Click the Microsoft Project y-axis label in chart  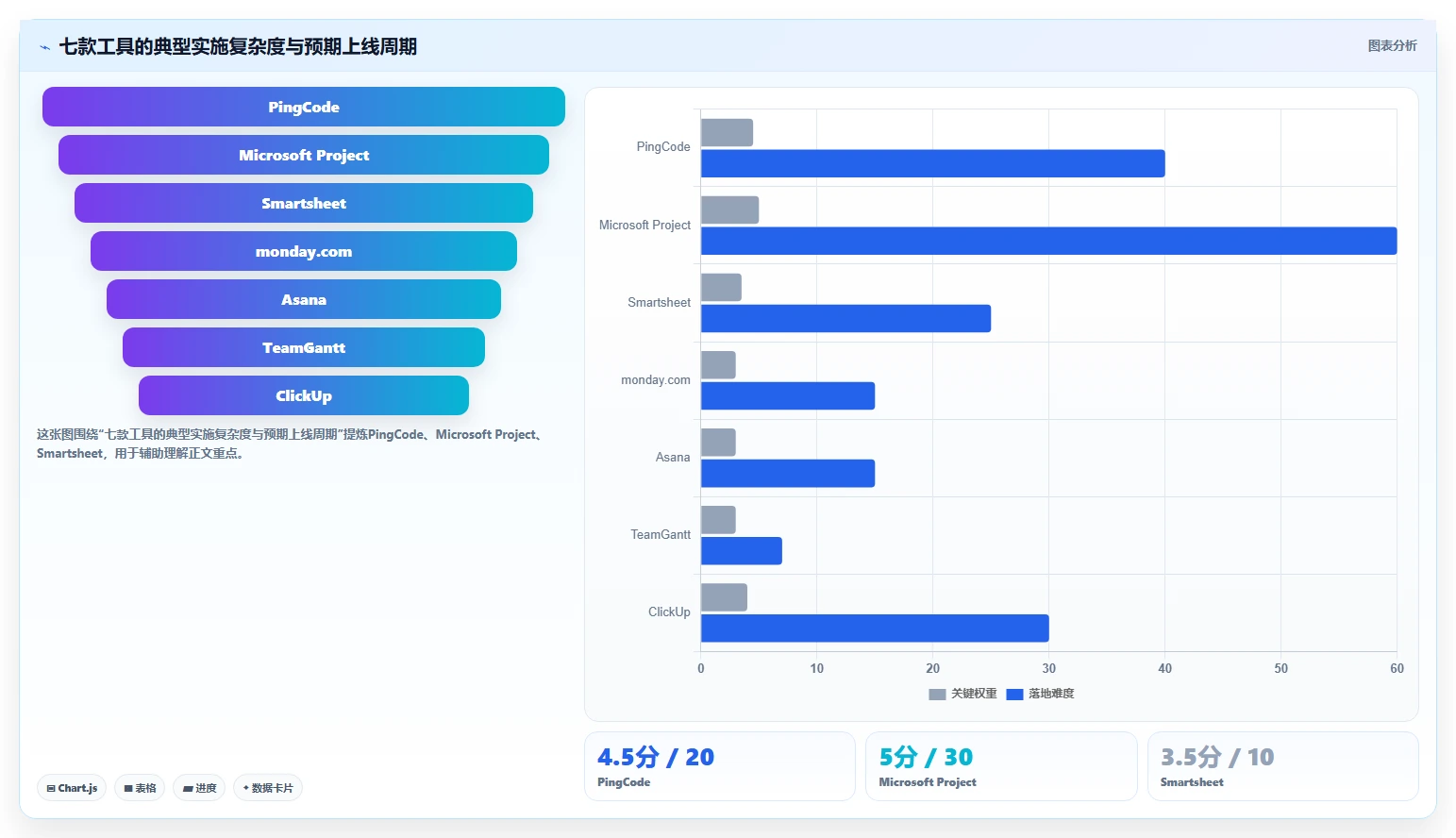tap(644, 226)
